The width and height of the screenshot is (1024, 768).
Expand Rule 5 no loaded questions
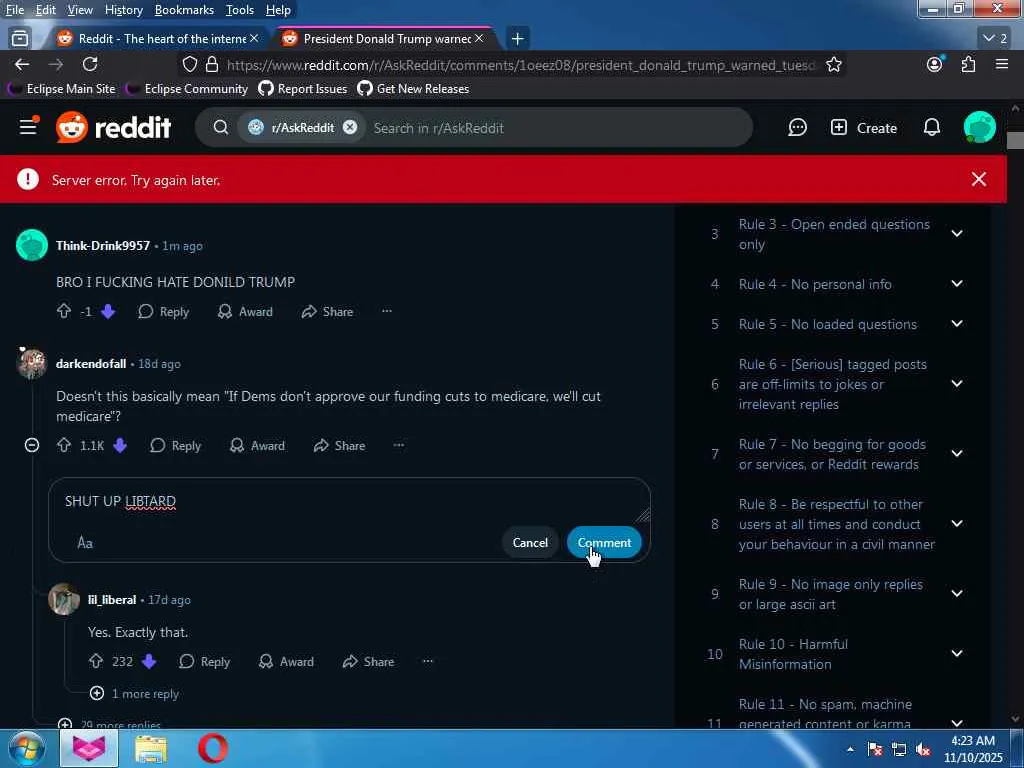point(957,324)
